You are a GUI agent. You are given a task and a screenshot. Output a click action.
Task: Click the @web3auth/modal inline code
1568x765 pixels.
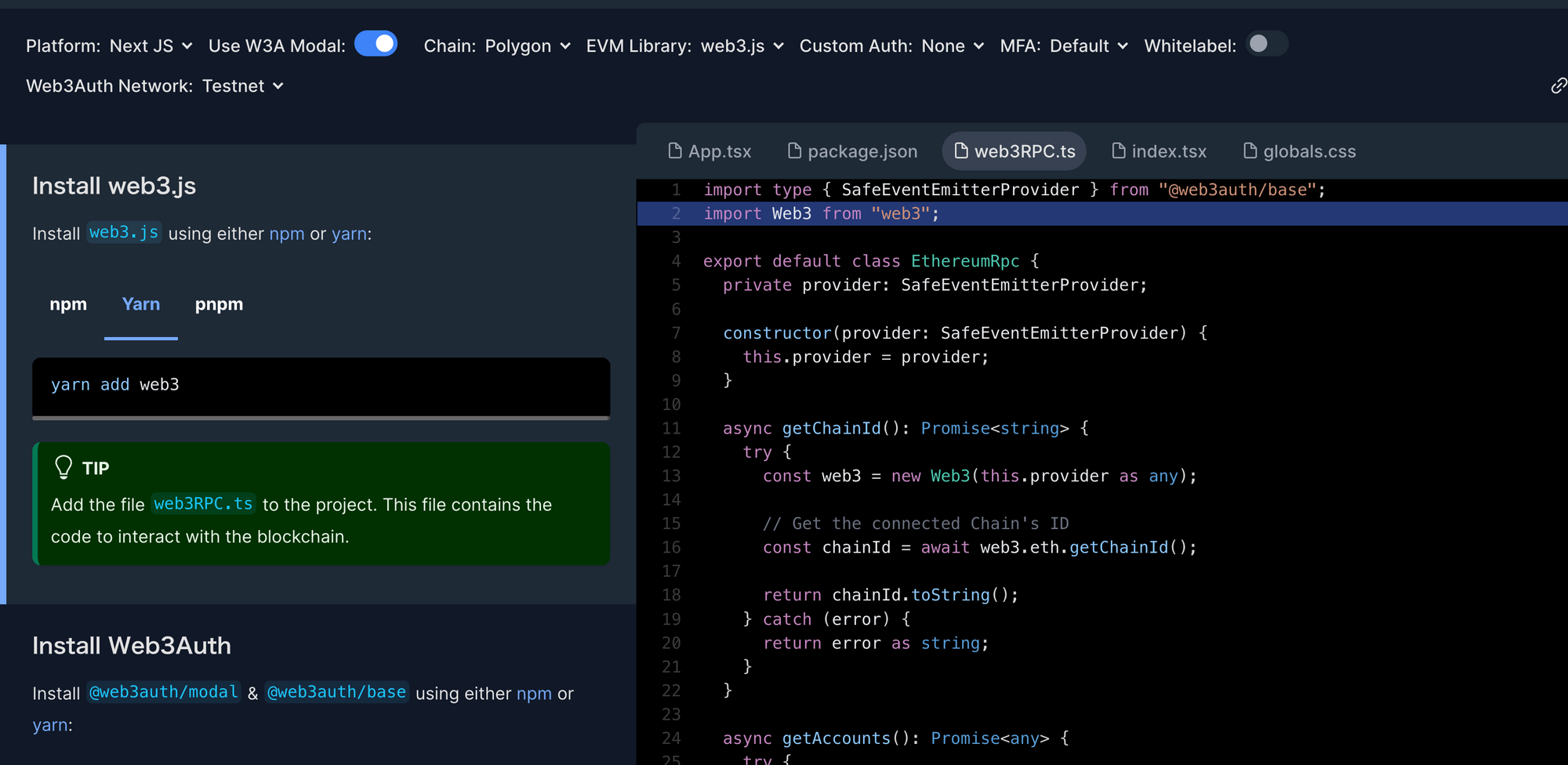point(163,692)
